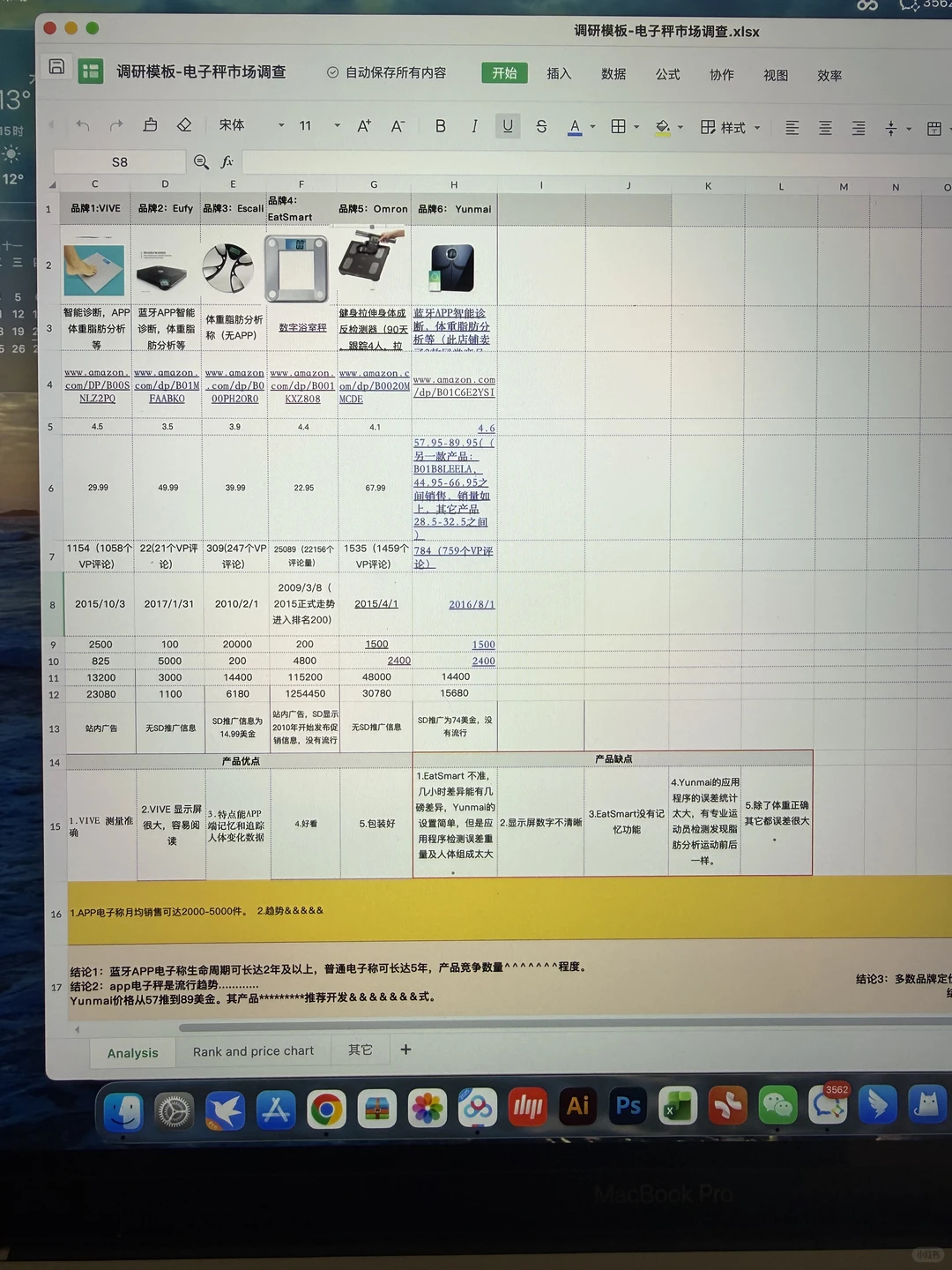The image size is (952, 1270).
Task: Click the Yunmai 2016/8/1 date link
Action: 472,604
